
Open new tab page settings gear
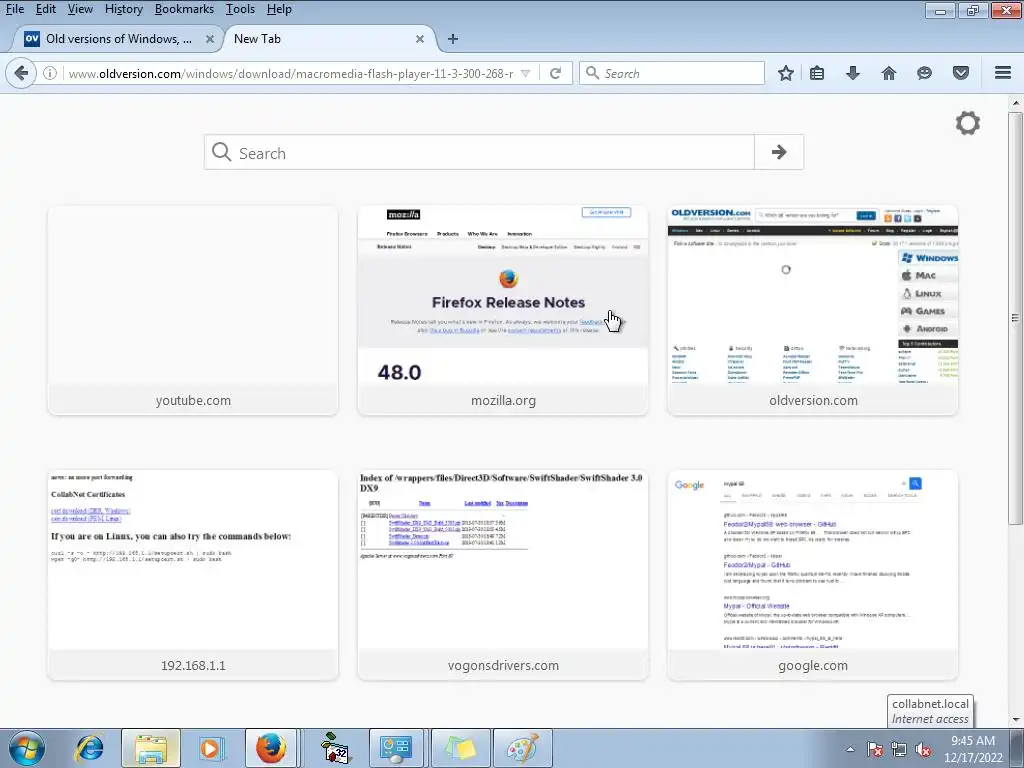tap(967, 123)
